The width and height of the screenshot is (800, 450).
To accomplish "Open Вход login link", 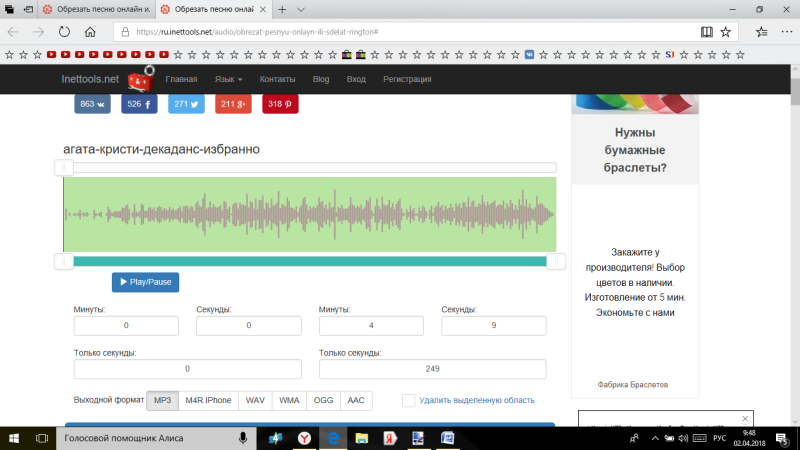I will point(356,79).
